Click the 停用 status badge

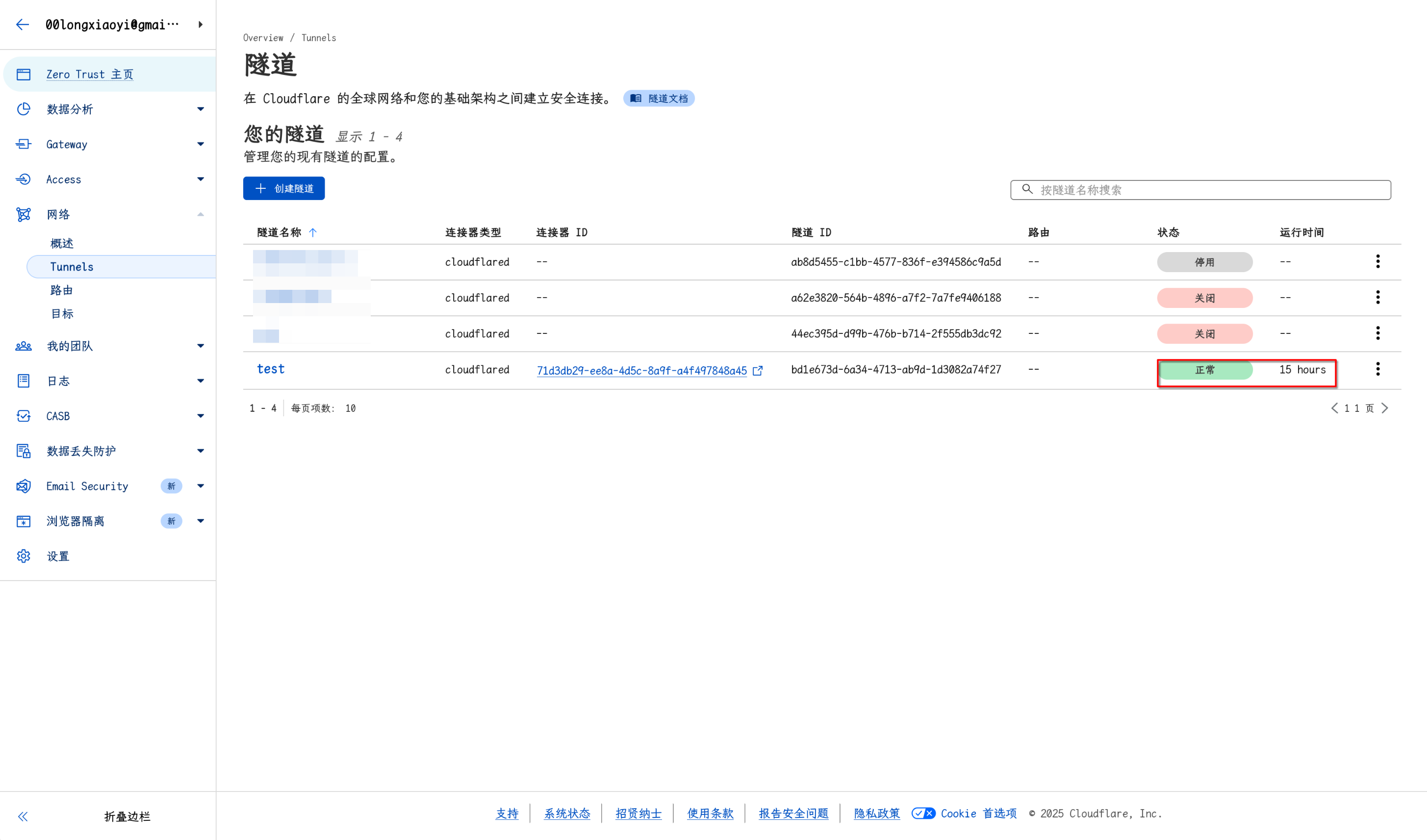point(1204,262)
